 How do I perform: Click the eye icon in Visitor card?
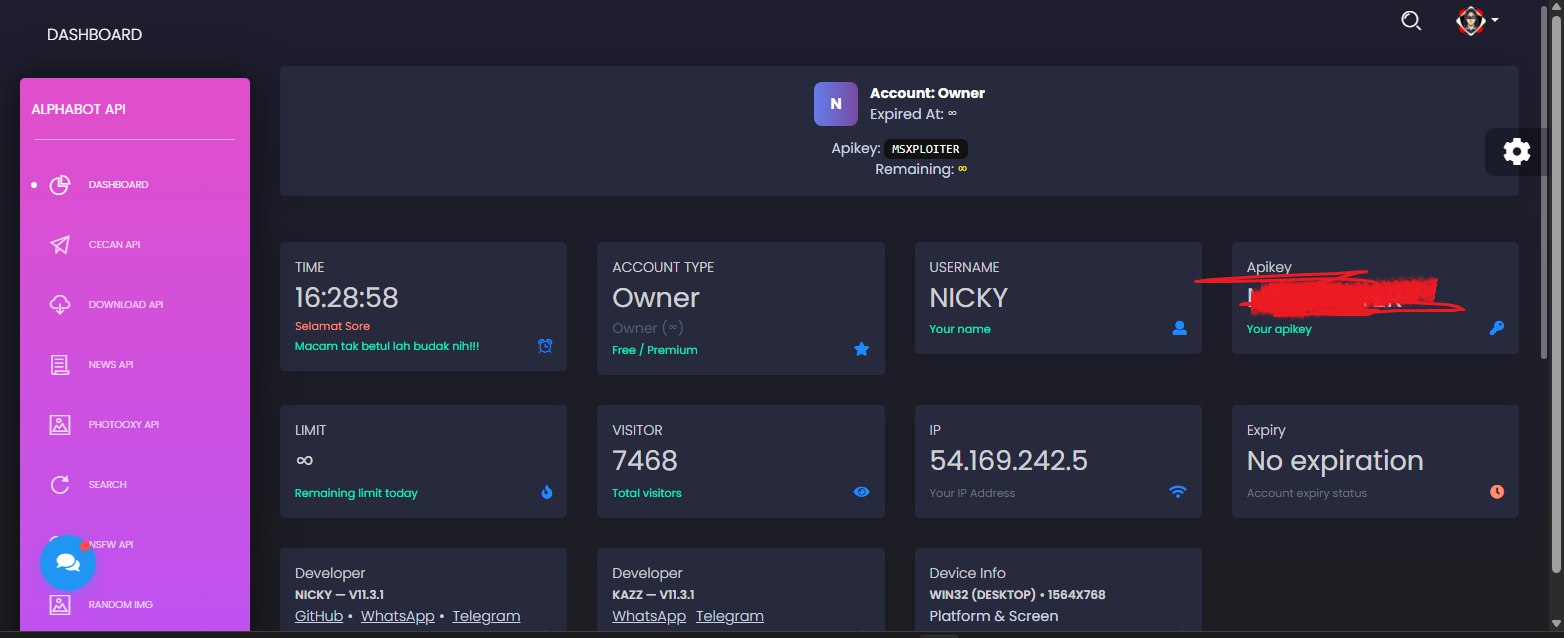pyautogui.click(x=862, y=492)
